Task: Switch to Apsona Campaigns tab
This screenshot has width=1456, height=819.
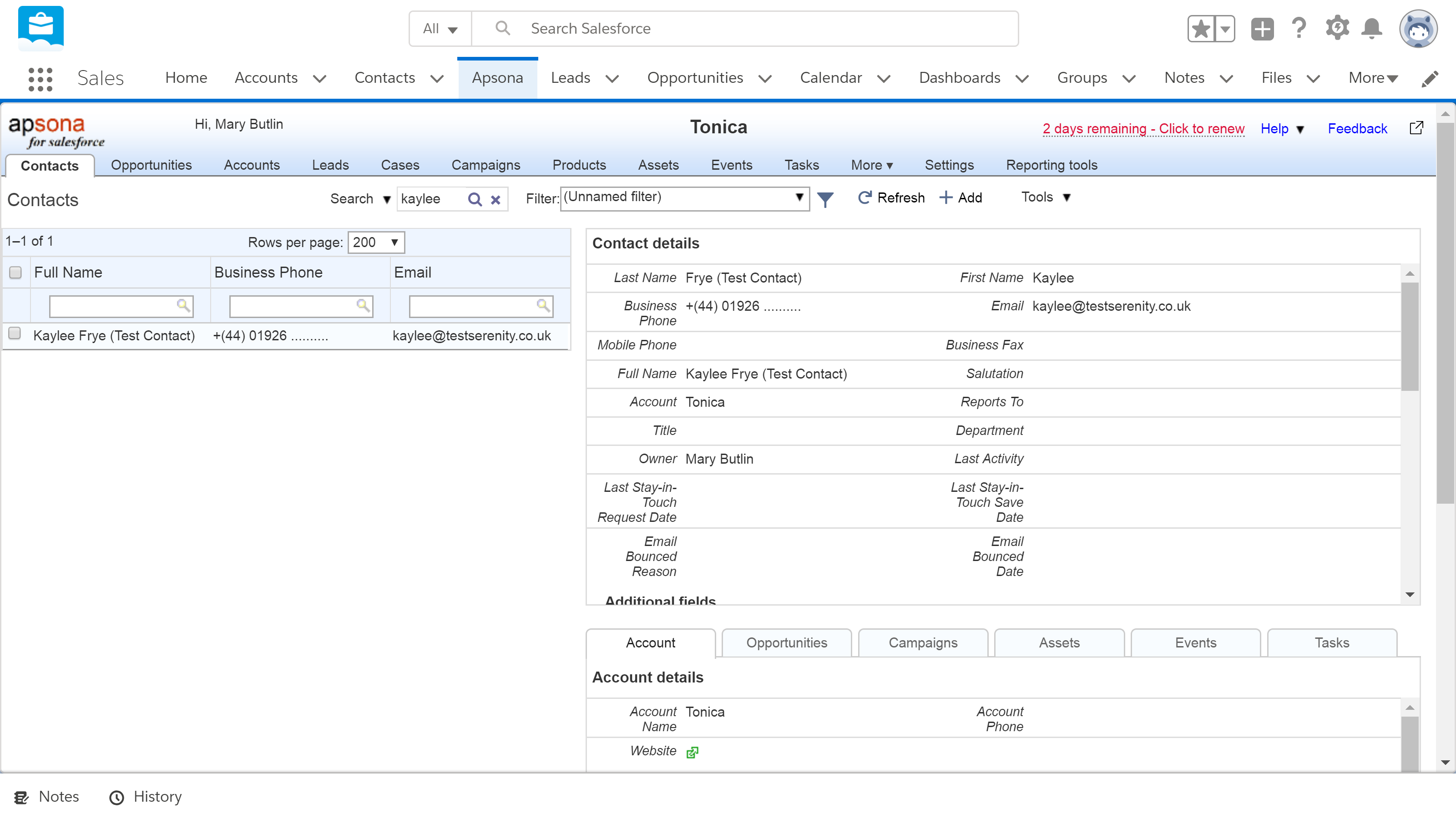Action: click(x=485, y=165)
